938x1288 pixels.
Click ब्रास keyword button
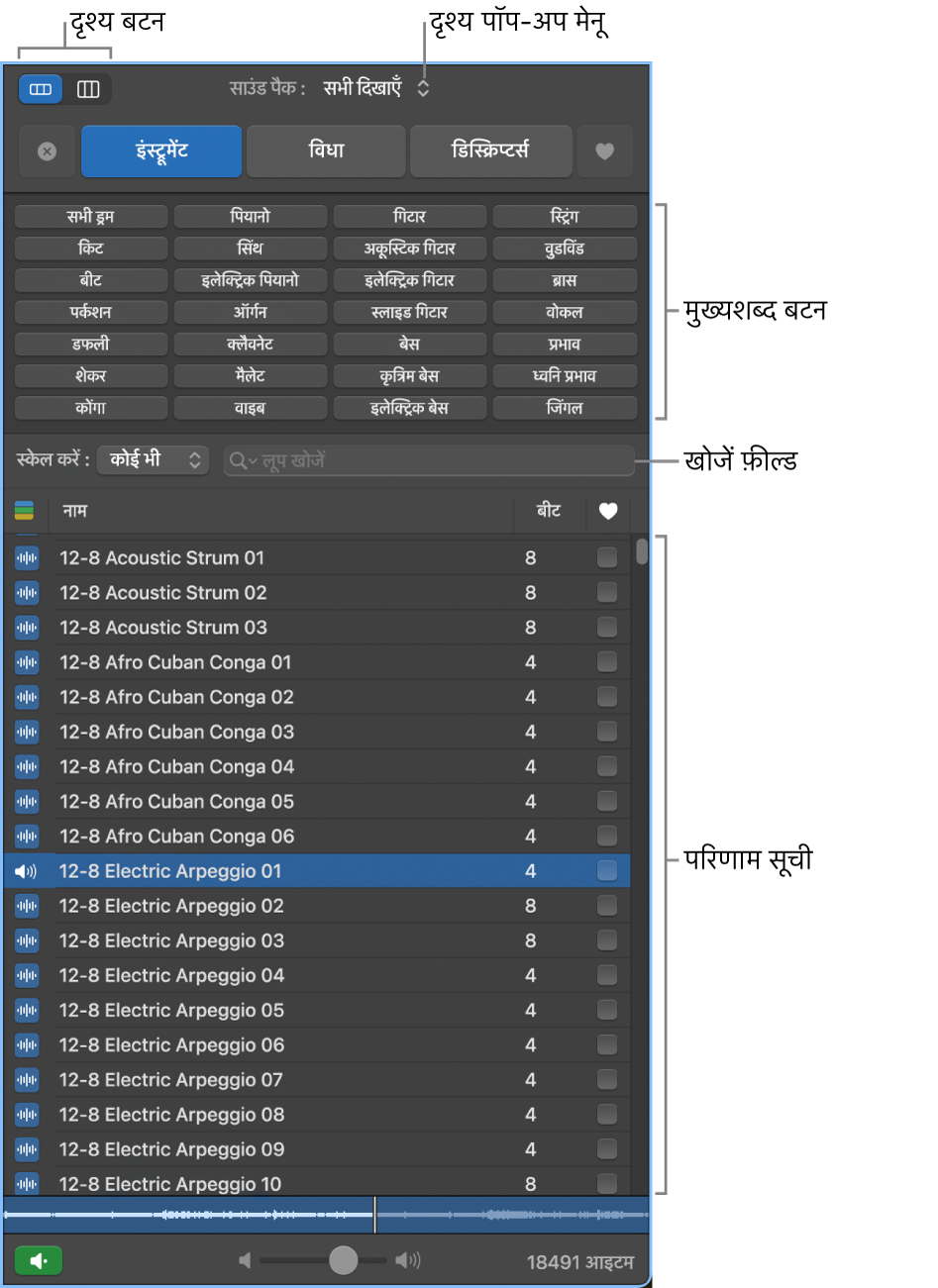[565, 280]
